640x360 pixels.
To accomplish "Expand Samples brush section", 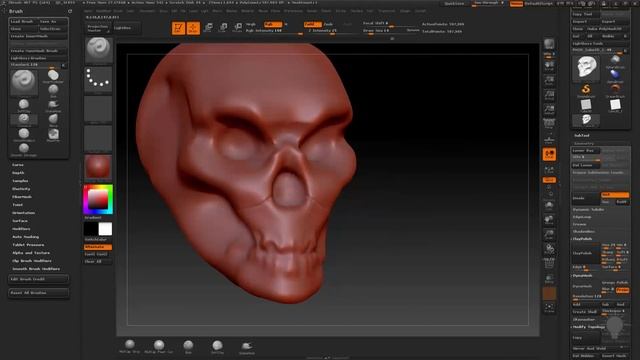I will pos(20,181).
